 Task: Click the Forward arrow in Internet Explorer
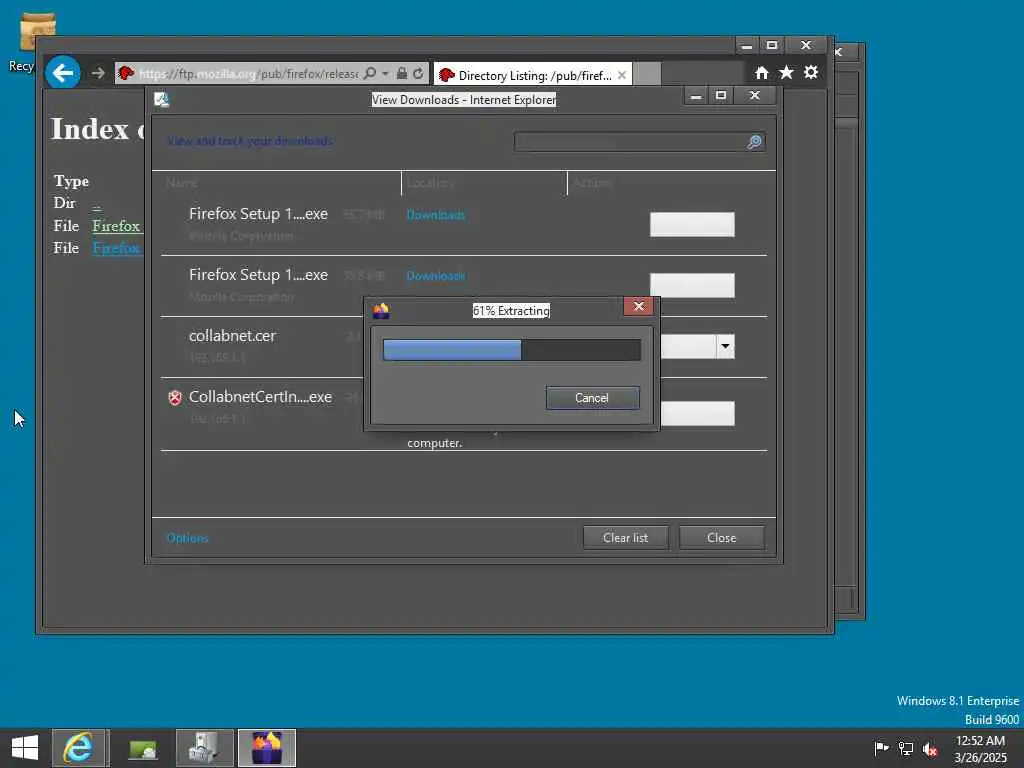pos(98,73)
